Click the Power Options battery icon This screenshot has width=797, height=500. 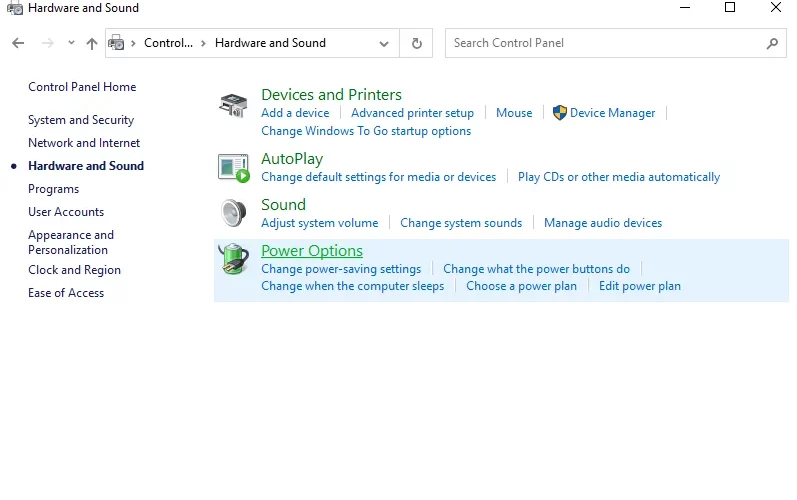click(233, 259)
